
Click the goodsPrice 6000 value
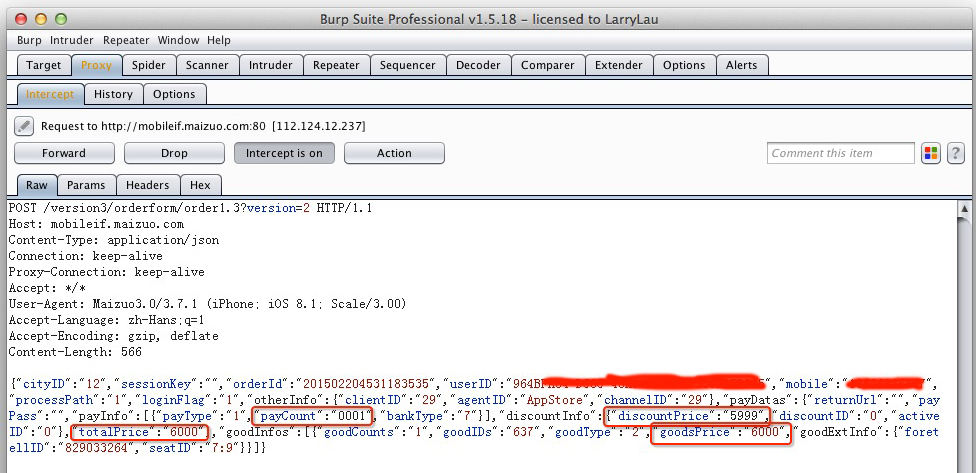point(720,432)
